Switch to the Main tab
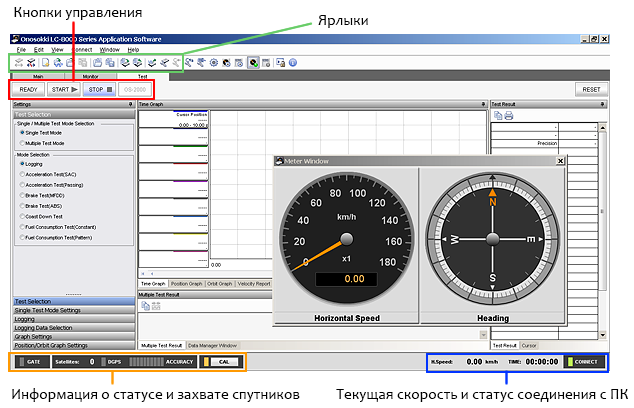Screen dimensions: 634x408 pyautogui.click(x=38, y=76)
